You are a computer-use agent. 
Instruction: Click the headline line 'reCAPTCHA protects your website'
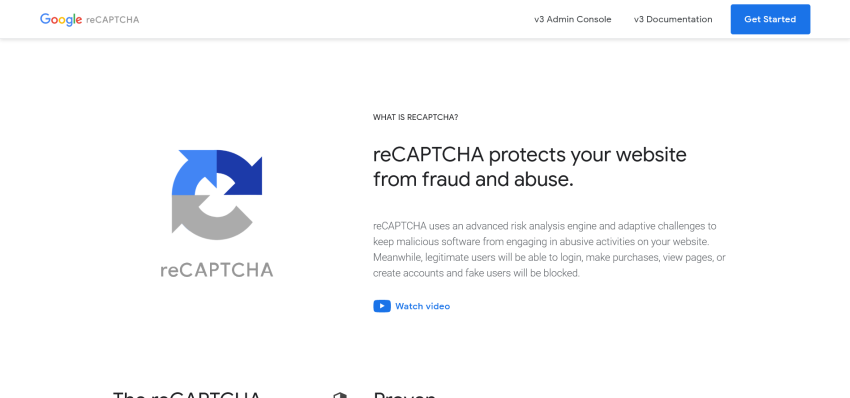coord(530,155)
